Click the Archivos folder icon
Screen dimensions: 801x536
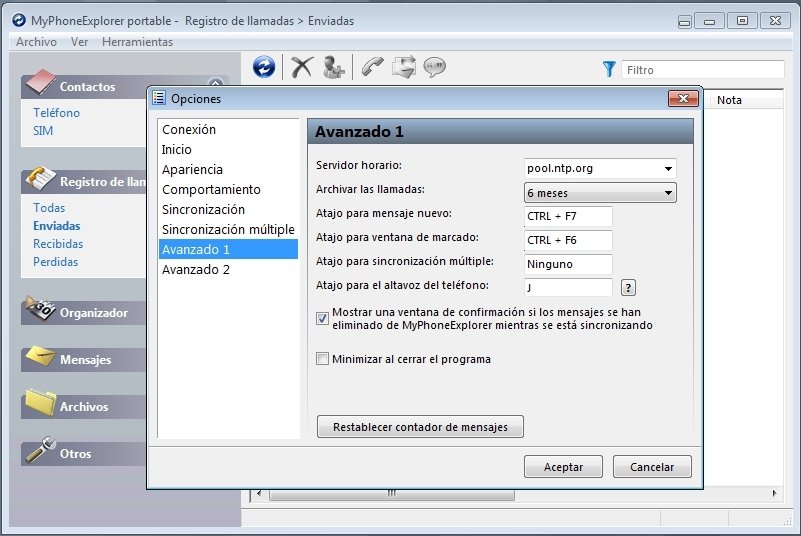coord(41,402)
